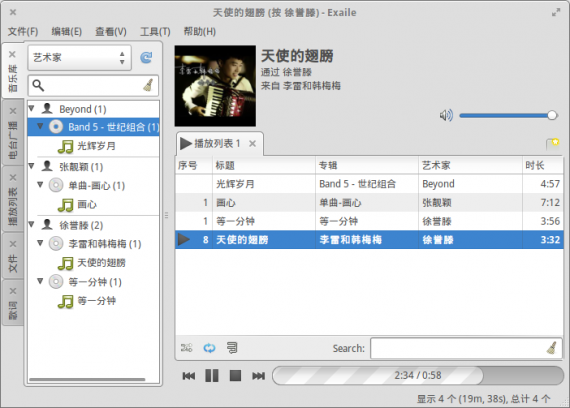Mute audio via the speaker icon

pyautogui.click(x=446, y=116)
